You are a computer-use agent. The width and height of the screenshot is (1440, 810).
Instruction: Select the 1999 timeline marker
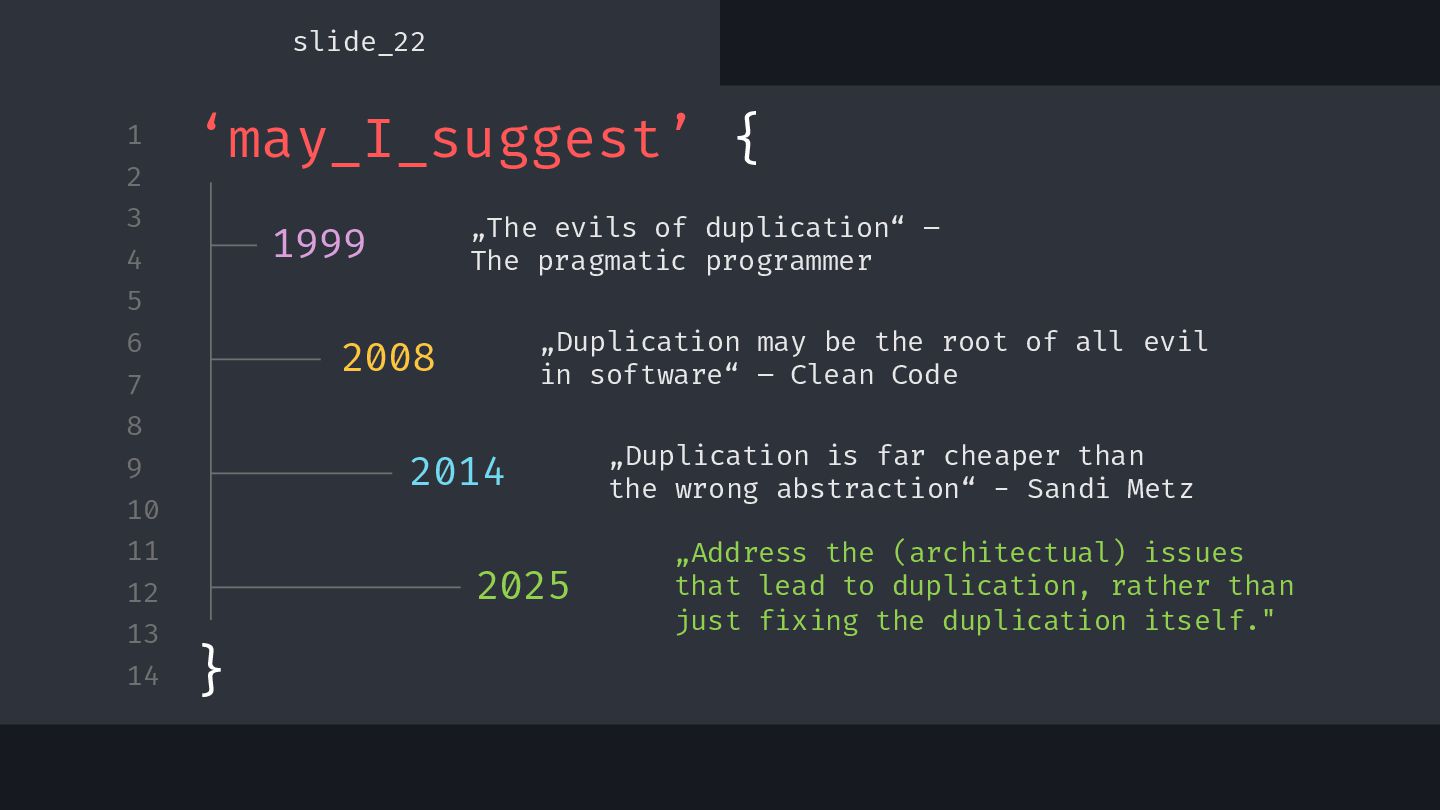click(319, 244)
